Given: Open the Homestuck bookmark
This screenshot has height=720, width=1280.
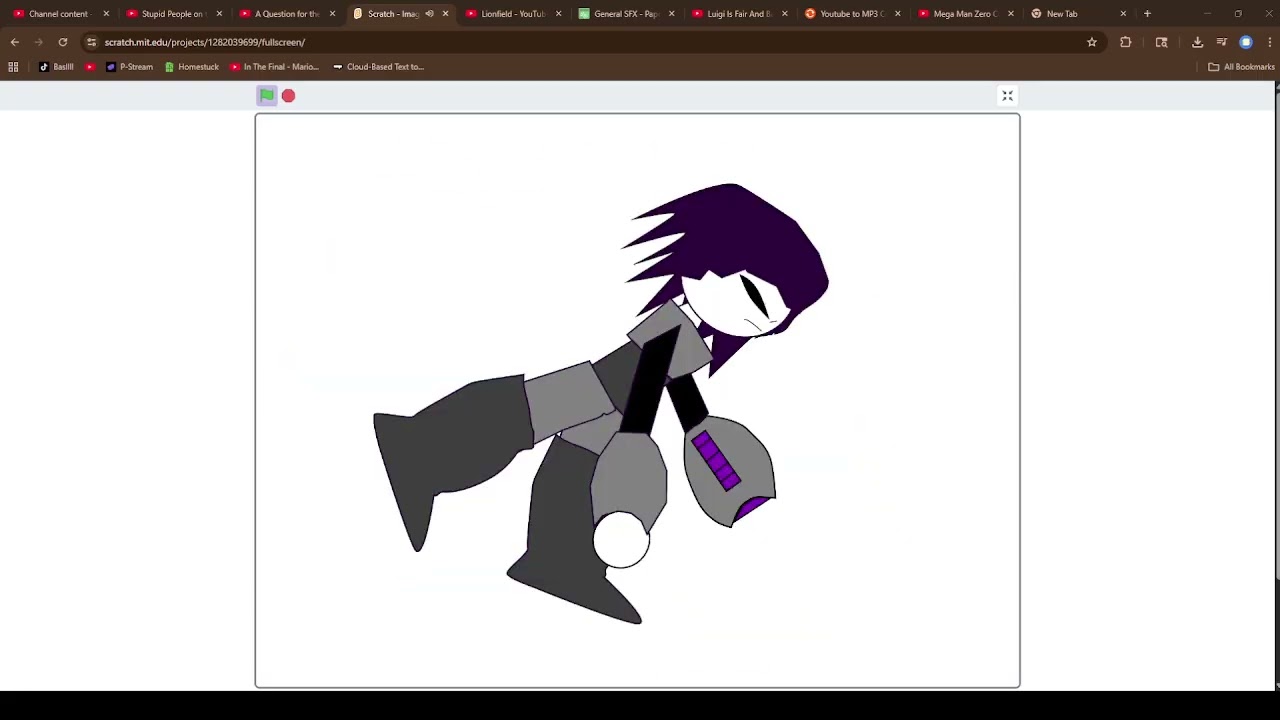Looking at the screenshot, I should [x=191, y=67].
